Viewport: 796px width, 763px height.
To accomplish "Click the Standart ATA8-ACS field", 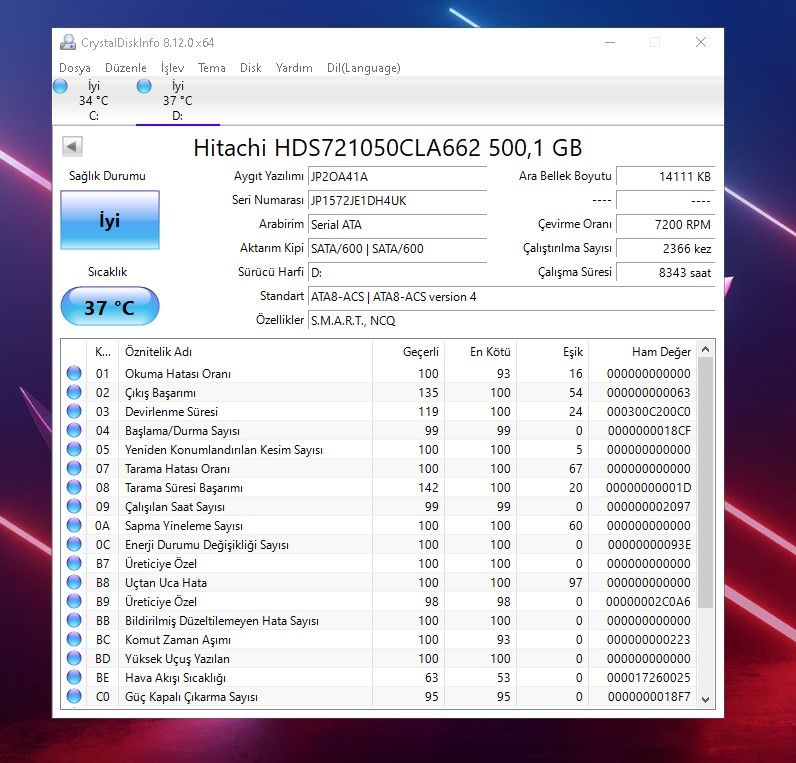I will point(511,296).
